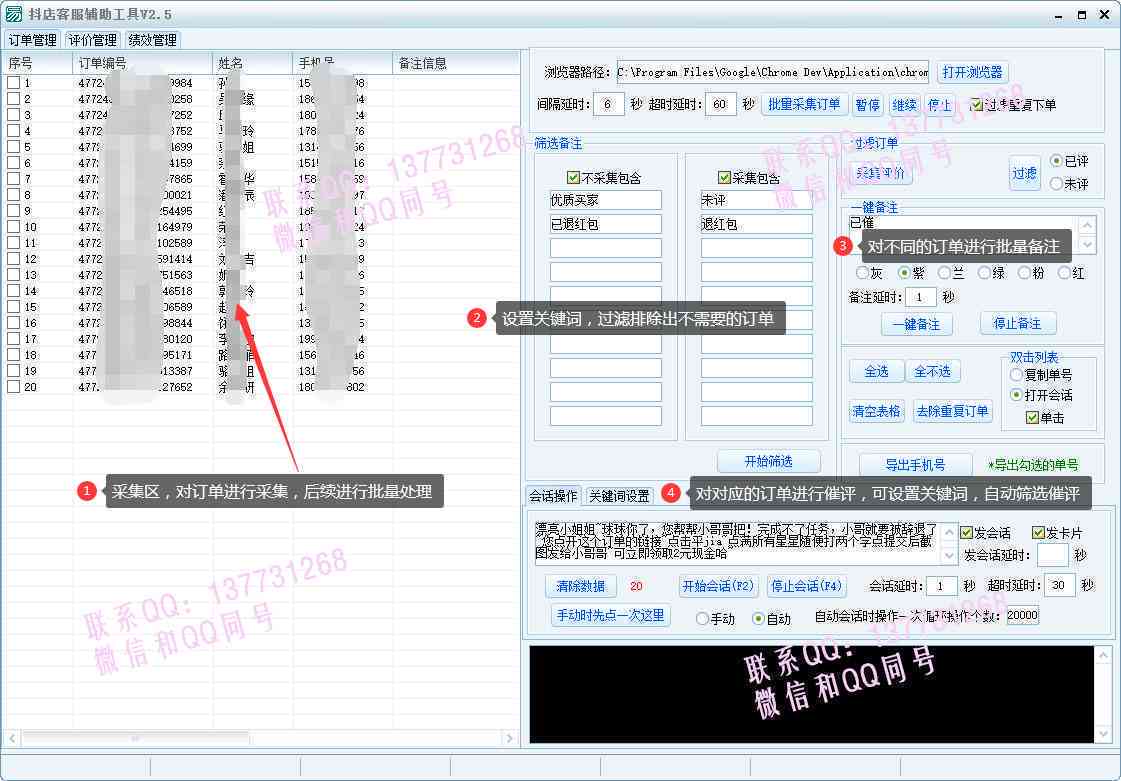Click the 停止备注 button
1121x781 pixels.
click(x=1017, y=324)
